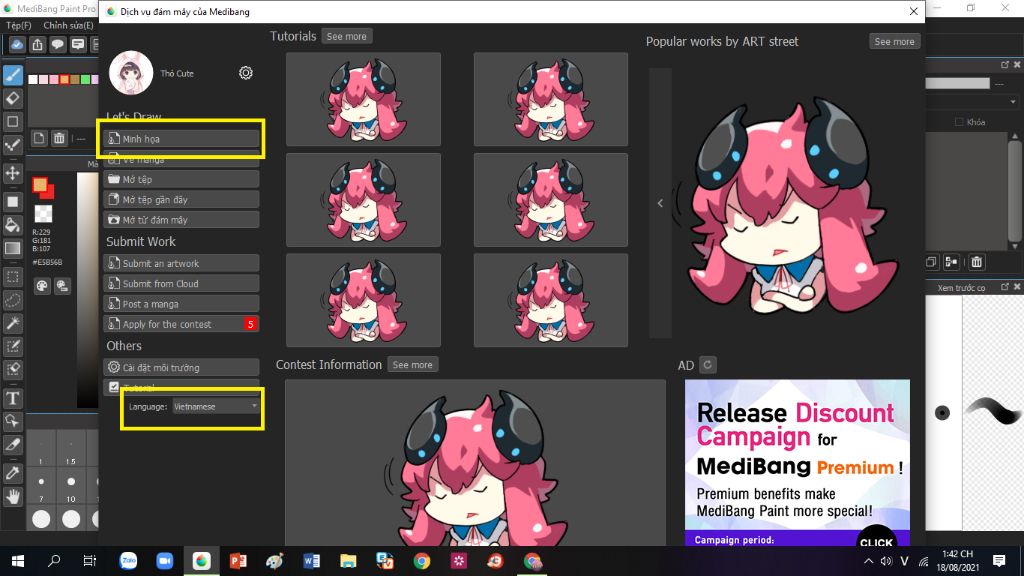1024x576 pixels.
Task: Adjust the layer opacity slider
Action: (x=957, y=84)
